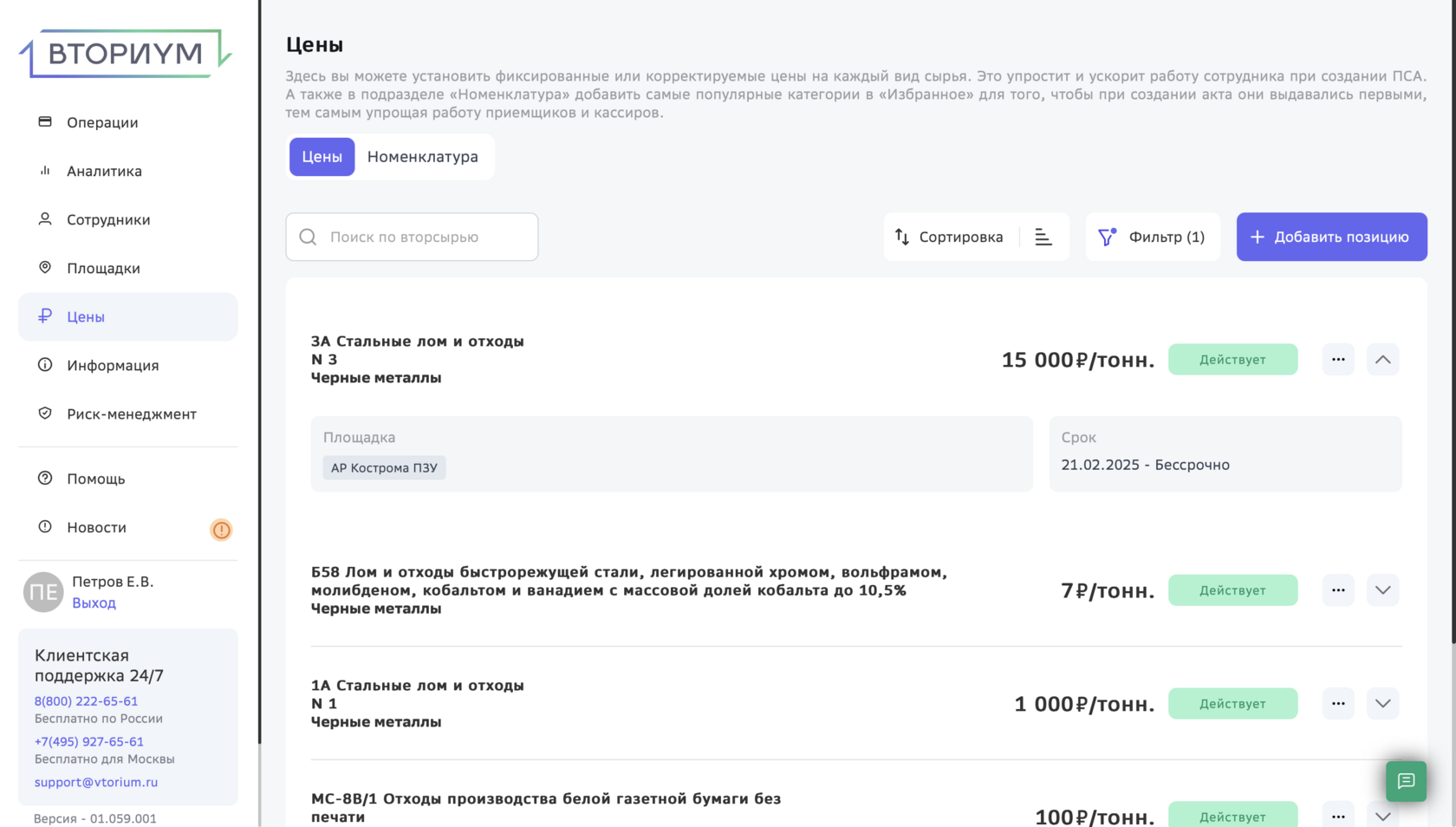Open the Фильтр (1) panel
The height and width of the screenshot is (827, 1456).
[1152, 238]
